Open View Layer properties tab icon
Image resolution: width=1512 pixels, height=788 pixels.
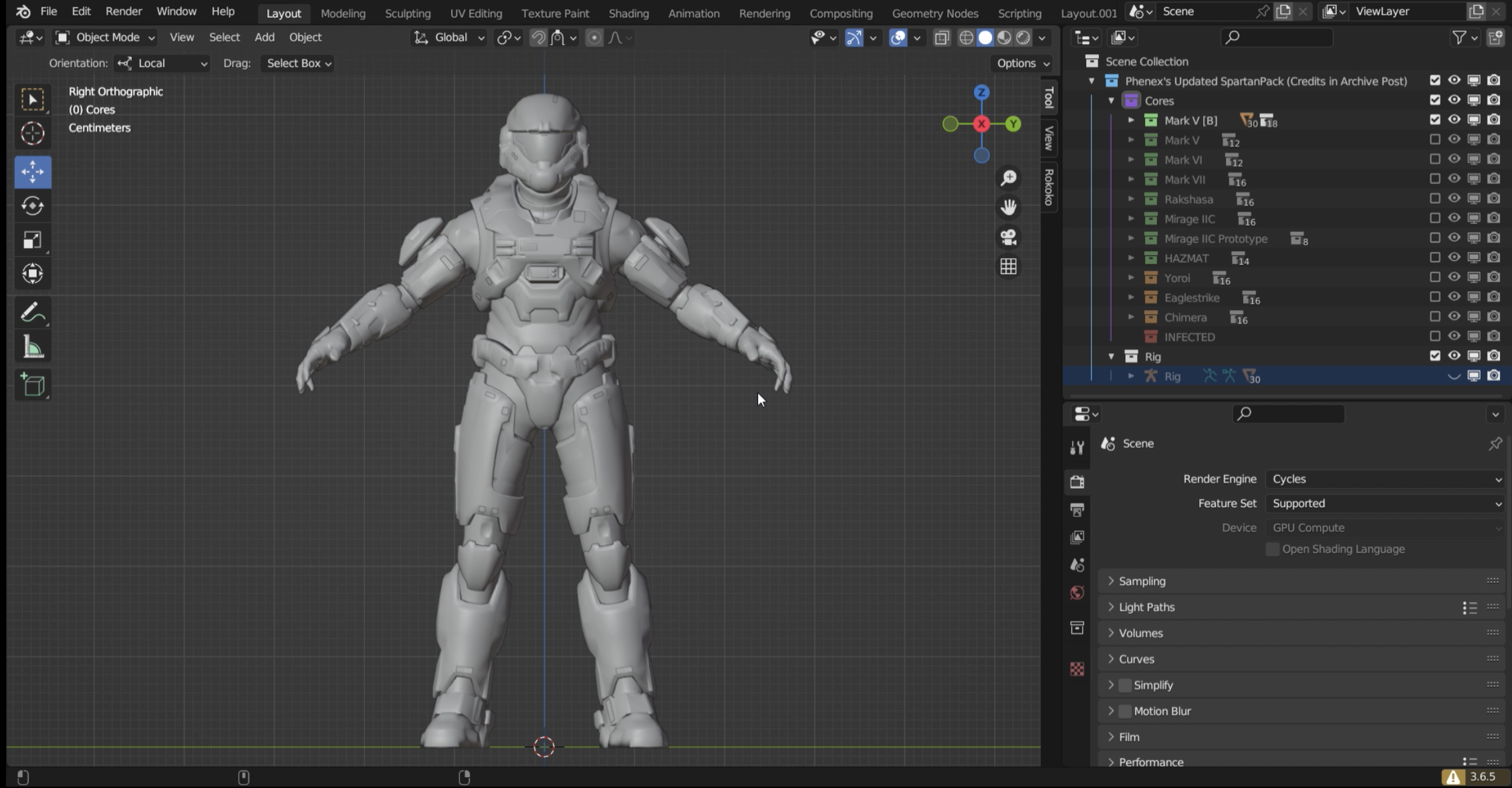pos(1077,537)
